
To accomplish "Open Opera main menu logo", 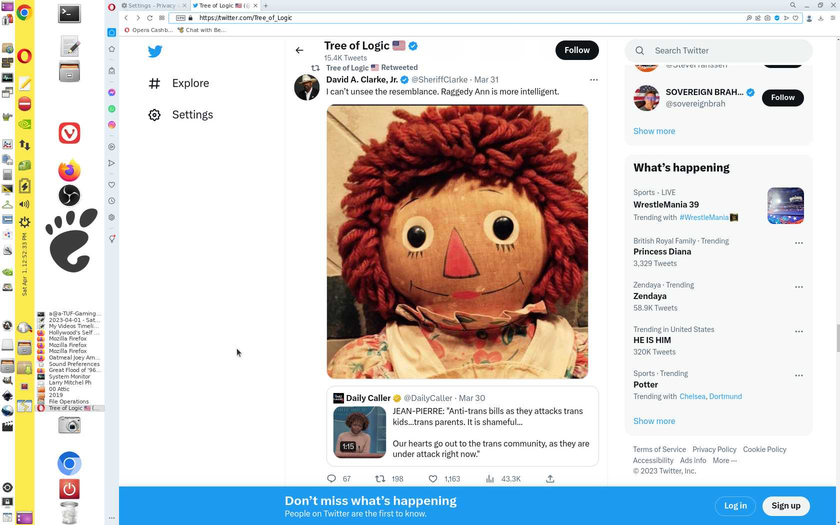I will [111, 7].
